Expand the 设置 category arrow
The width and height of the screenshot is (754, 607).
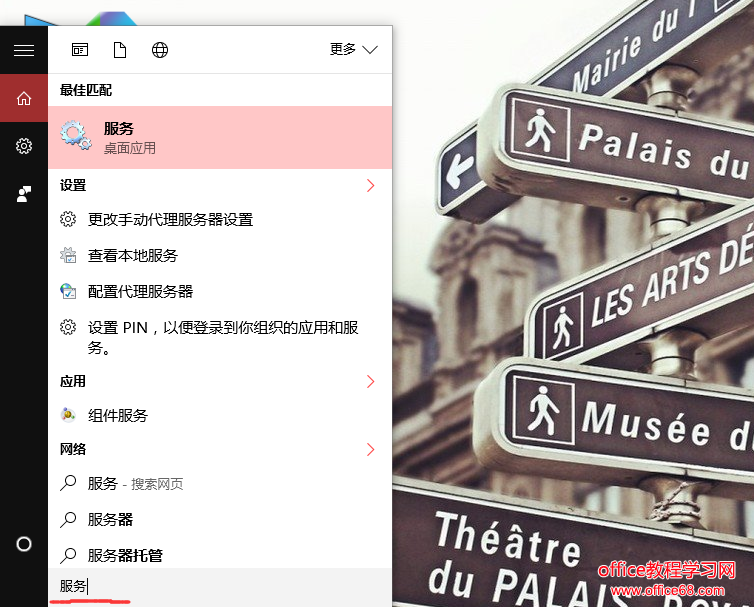[x=370, y=186]
